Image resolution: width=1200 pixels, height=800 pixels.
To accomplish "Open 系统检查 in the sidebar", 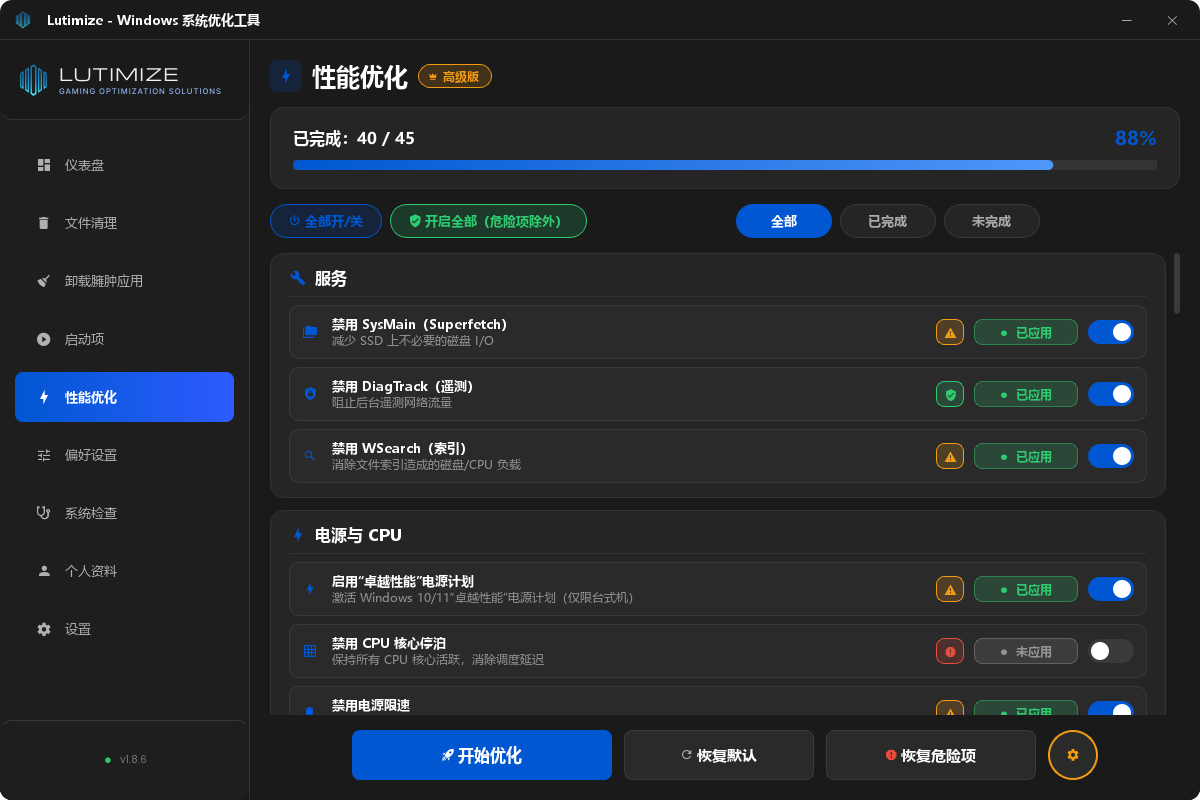I will [x=124, y=513].
